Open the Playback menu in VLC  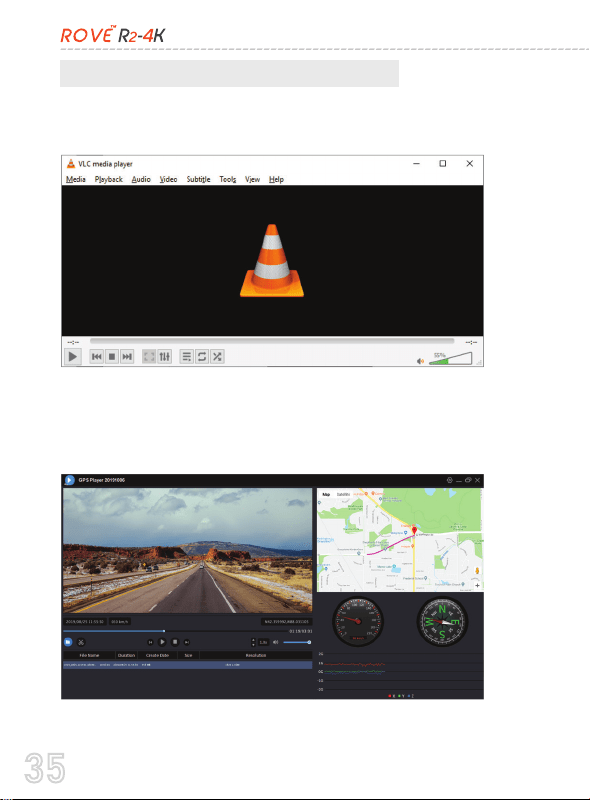pos(109,179)
